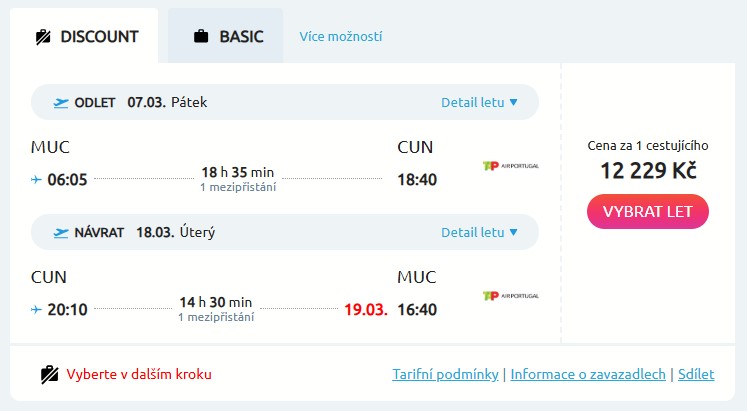Click the TAP Air Portugal logo on outbound flight
Image resolution: width=747 pixels, height=411 pixels.
pos(510,165)
